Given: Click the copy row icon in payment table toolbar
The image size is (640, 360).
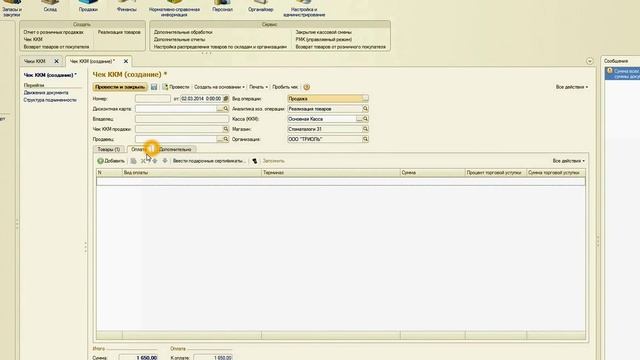Looking at the screenshot, I should pos(133,161).
